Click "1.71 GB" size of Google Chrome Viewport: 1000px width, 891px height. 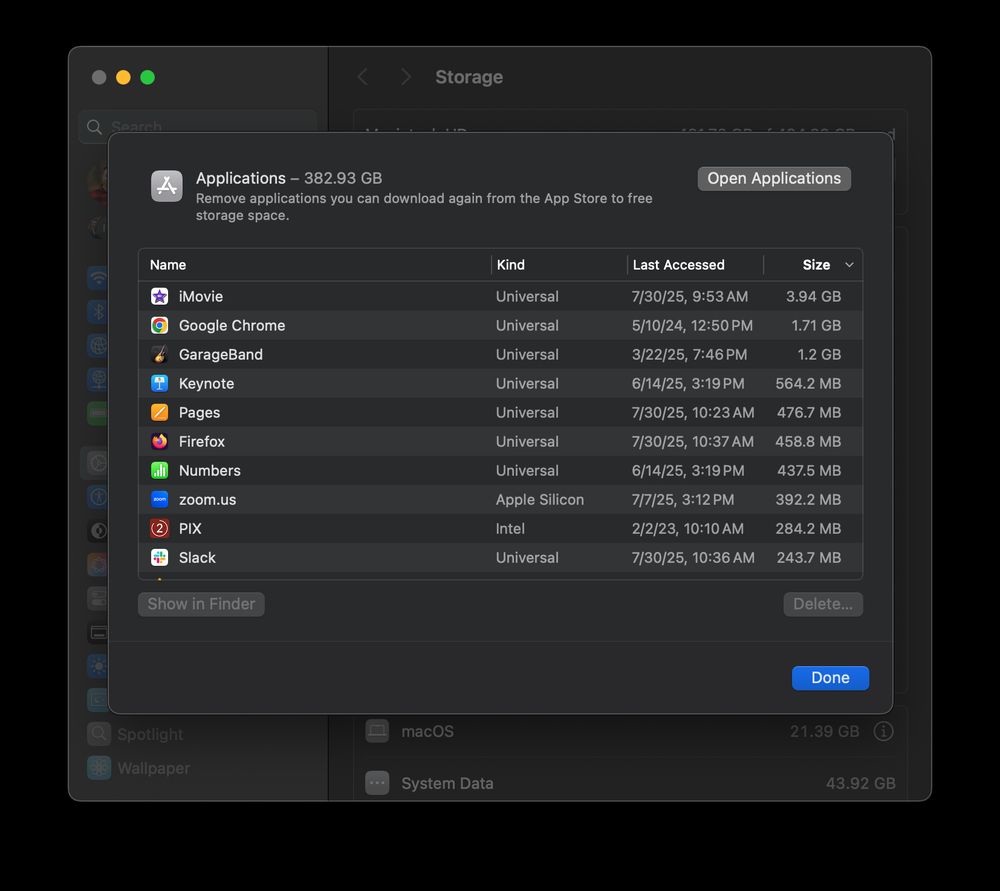816,325
